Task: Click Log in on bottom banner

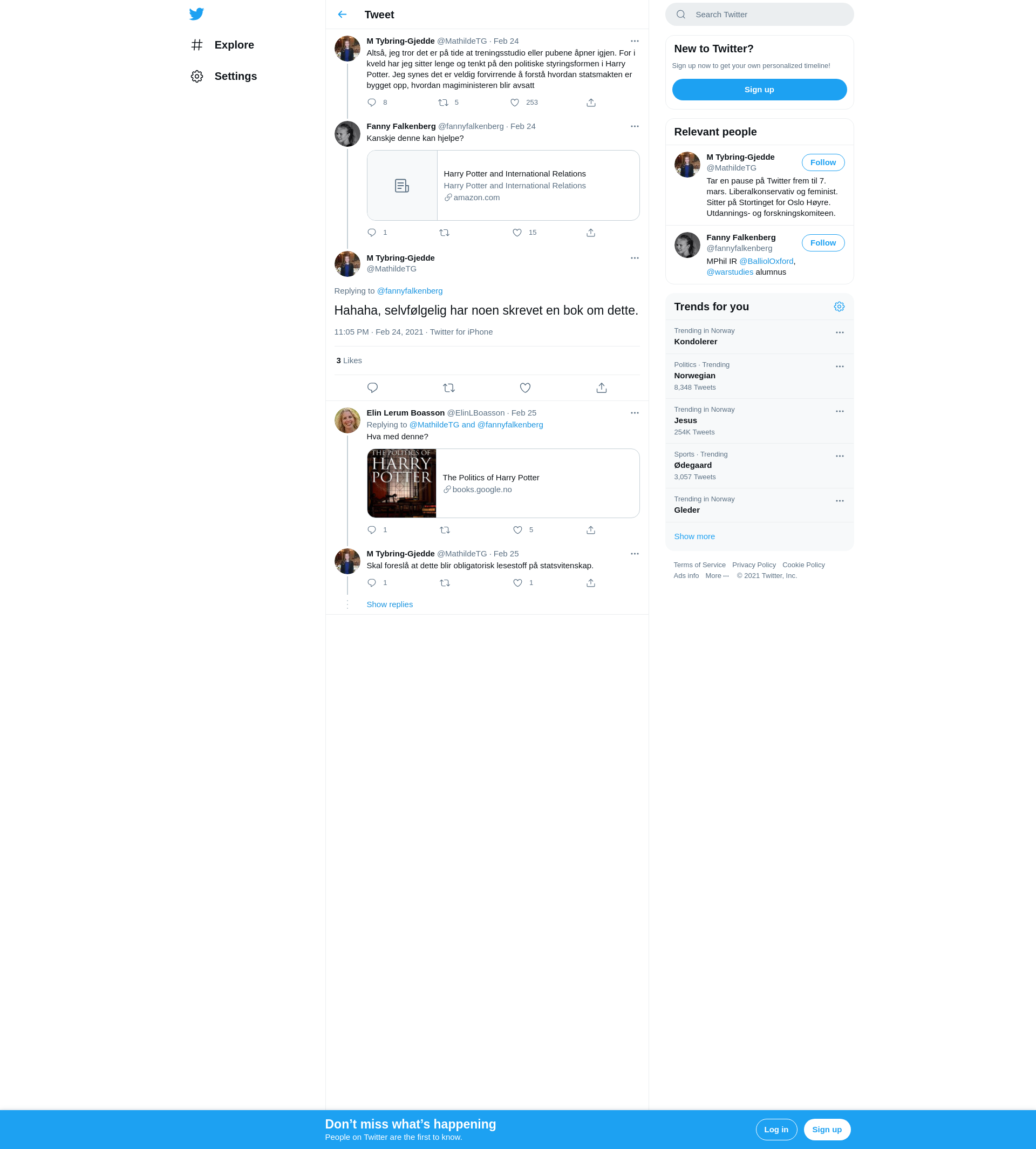Action: click(x=776, y=1129)
